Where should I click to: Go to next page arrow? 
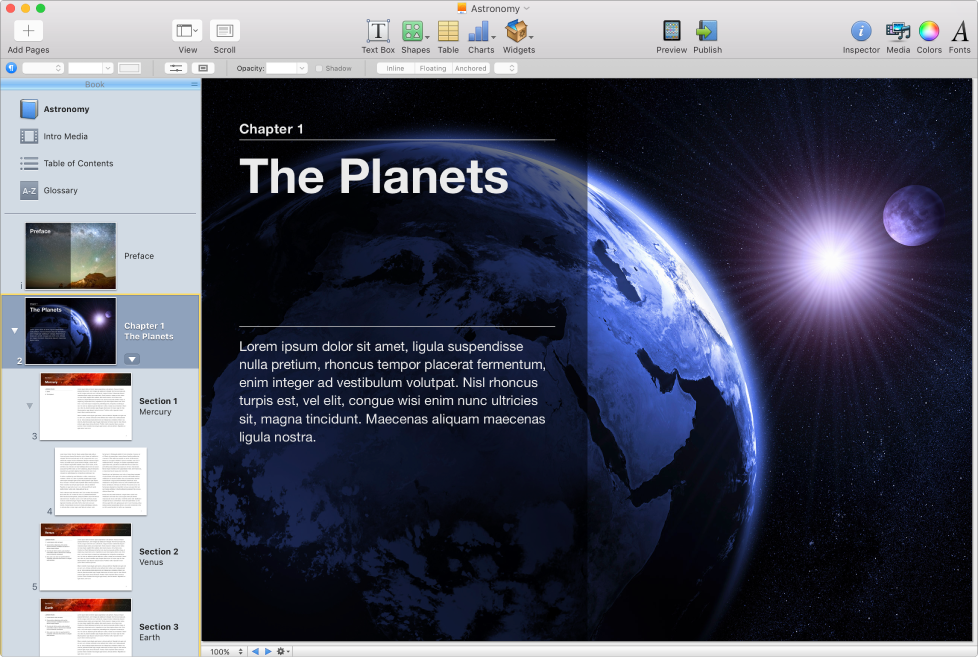pos(268,651)
